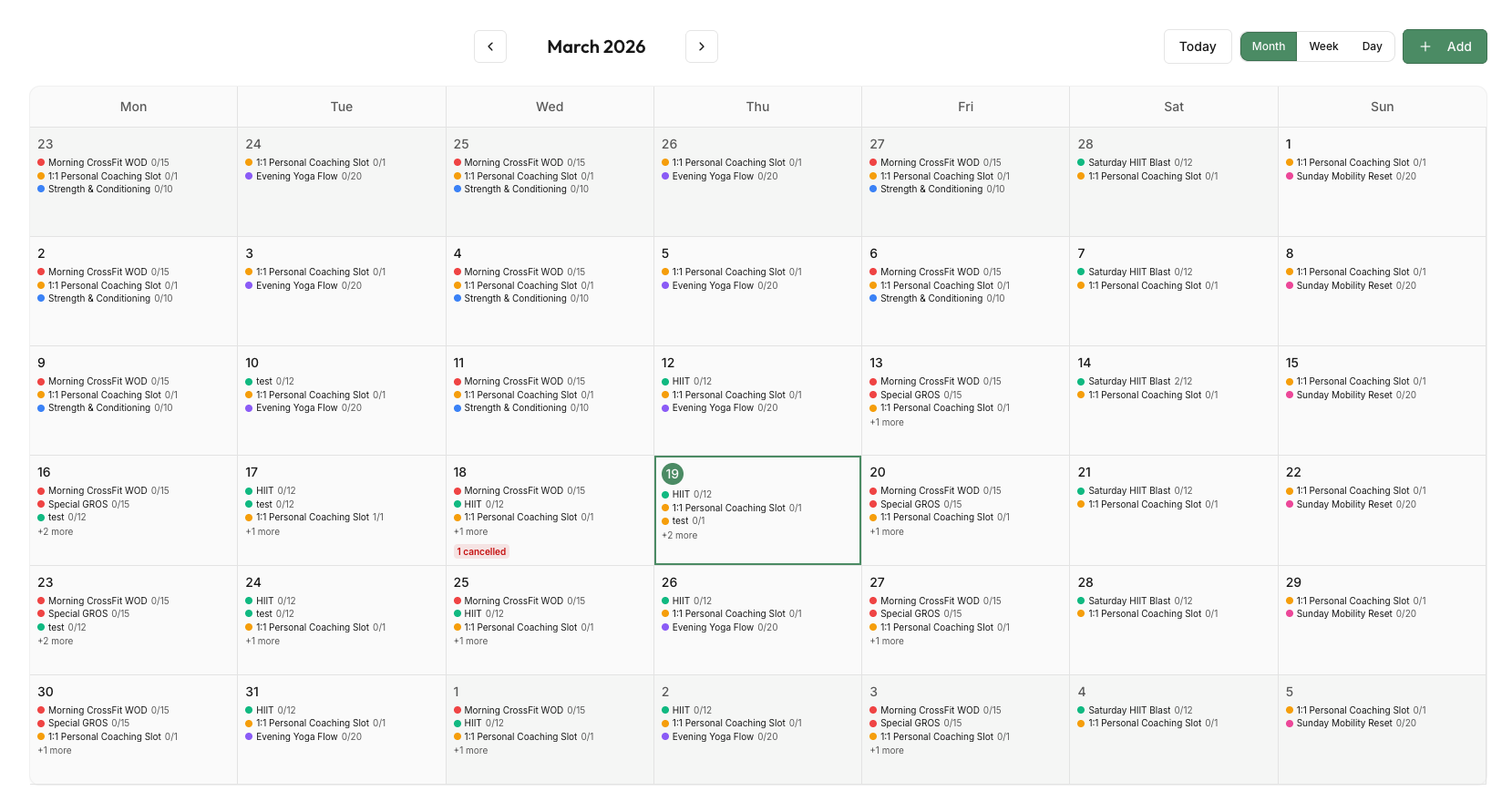Open Evening Yoga Flow on Thursday 12
This screenshot has height=812, width=1512.
(x=720, y=407)
